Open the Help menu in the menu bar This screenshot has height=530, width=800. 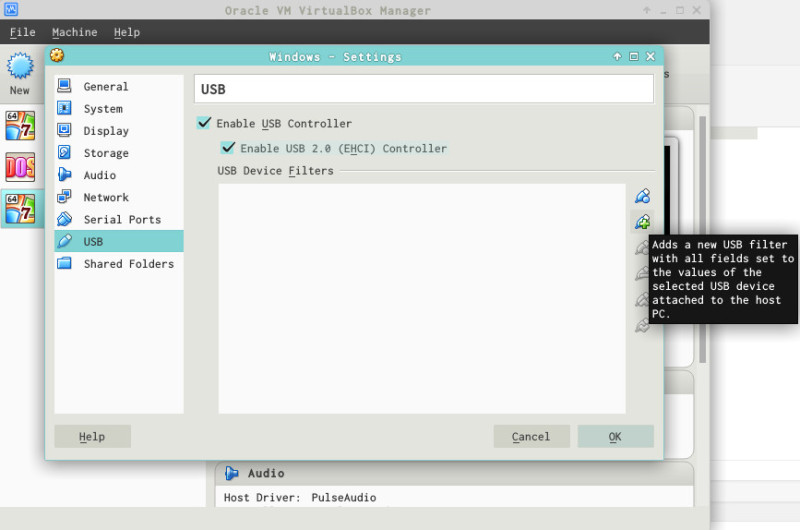click(127, 32)
